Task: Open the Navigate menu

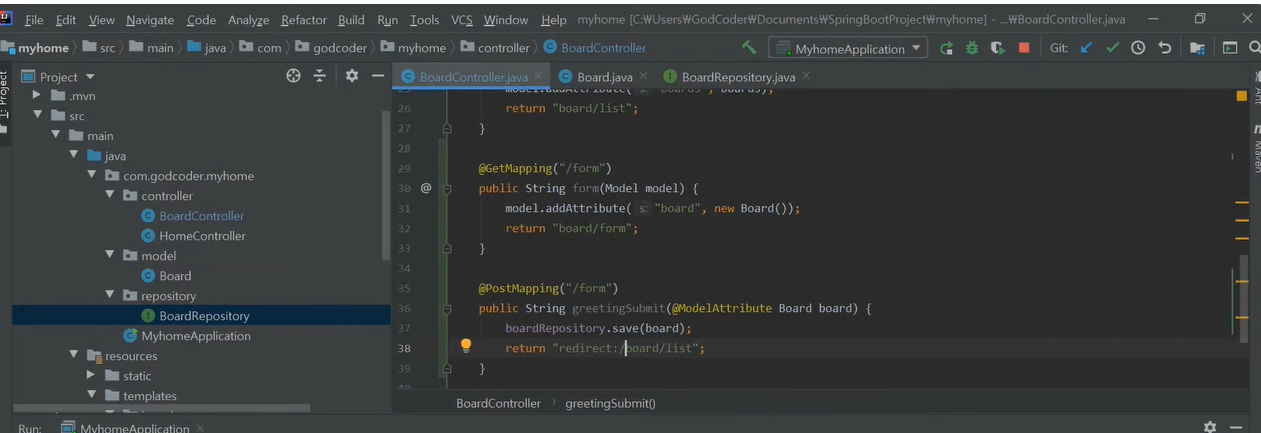Action: pyautogui.click(x=150, y=20)
